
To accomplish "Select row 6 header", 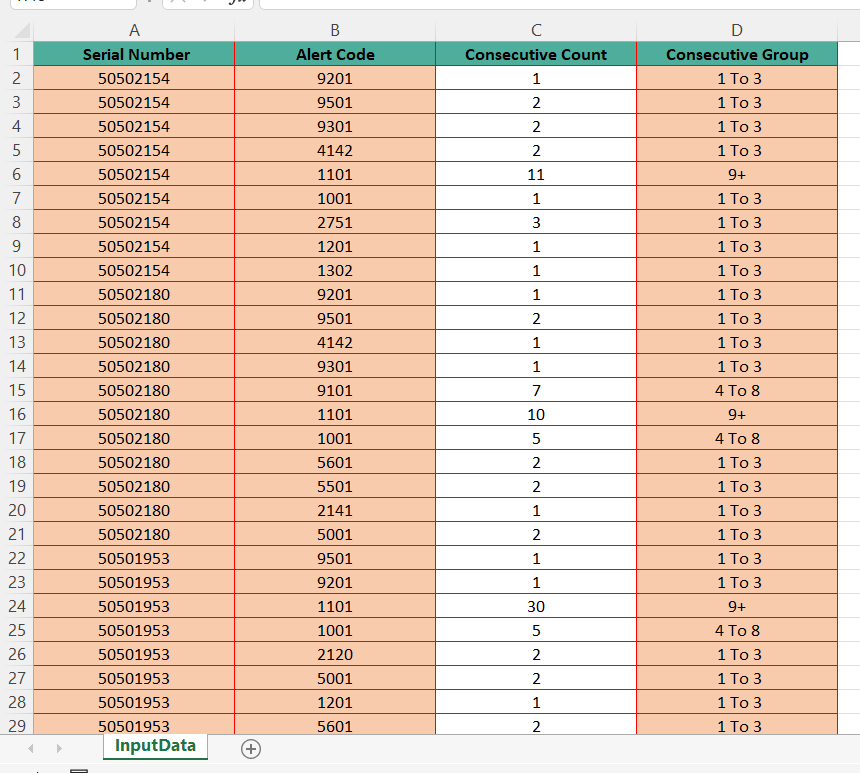I will click(17, 174).
